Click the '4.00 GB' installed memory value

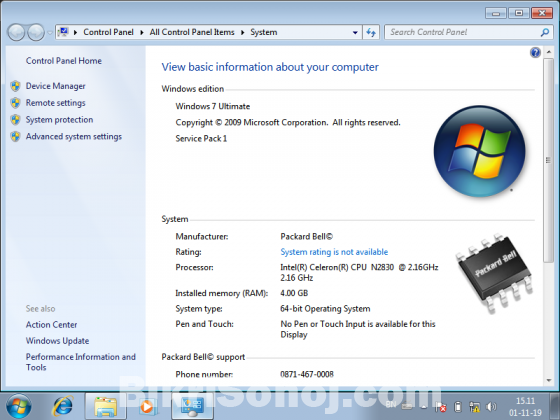[294, 293]
